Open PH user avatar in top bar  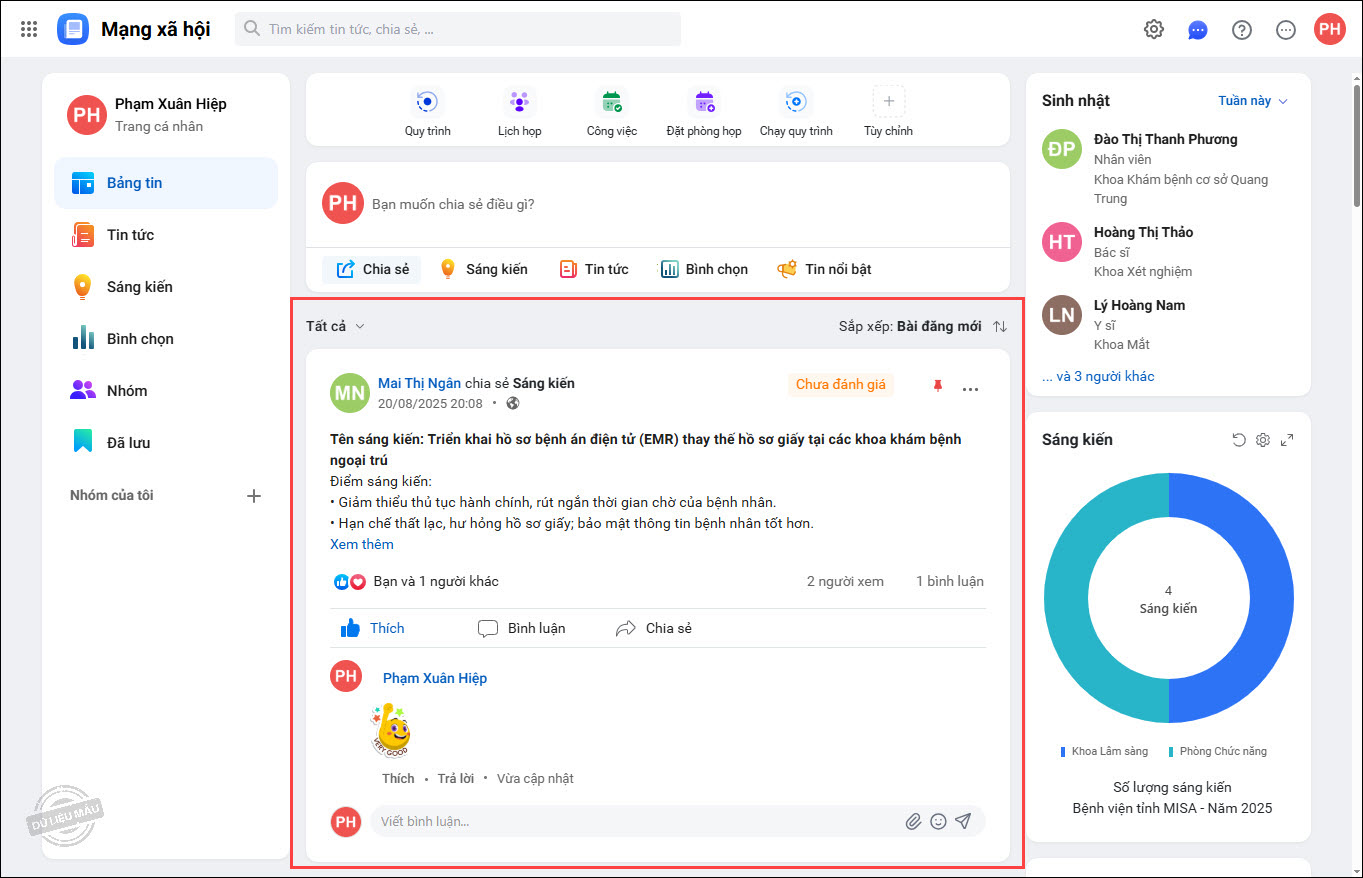tap(1330, 29)
